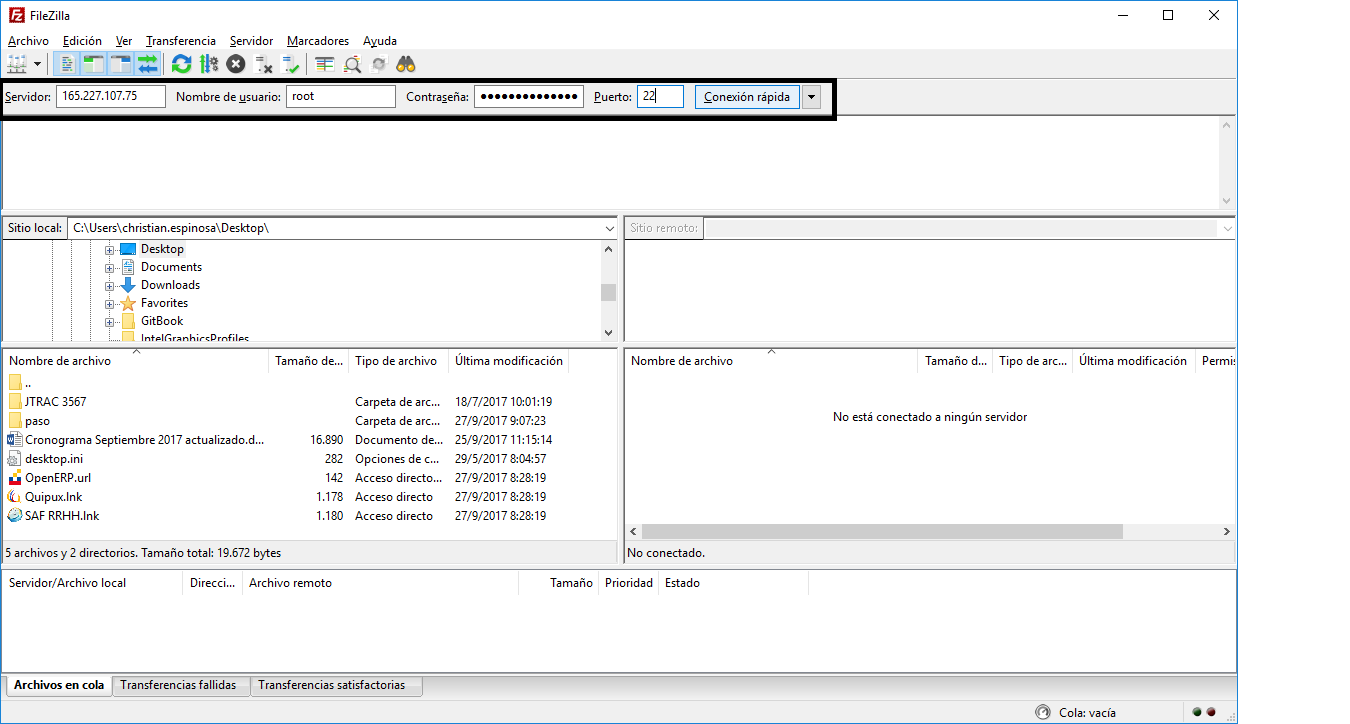Select the GitBook folder in tree
This screenshot has width=1350, height=724.
[x=162, y=321]
